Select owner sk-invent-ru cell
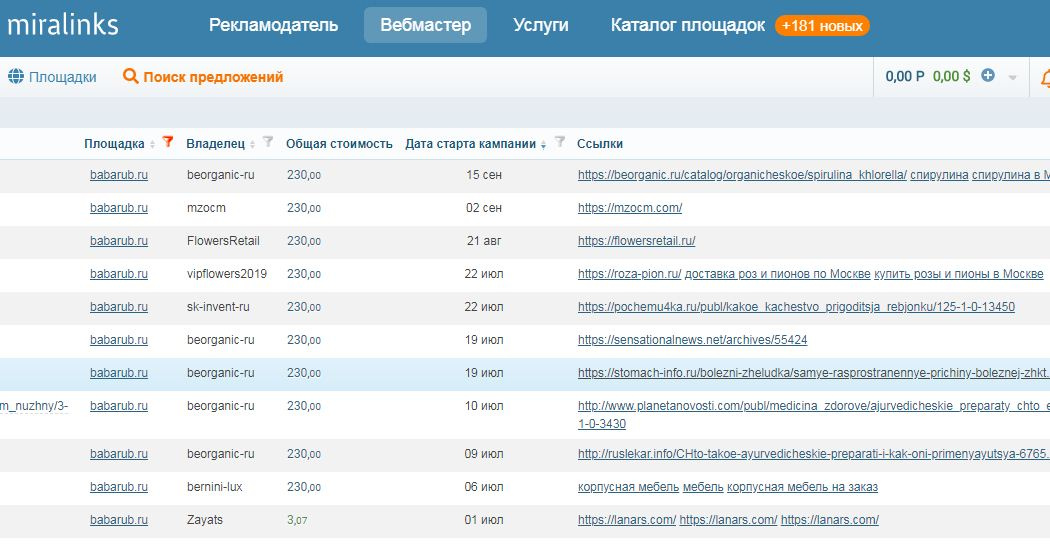 tap(218, 307)
